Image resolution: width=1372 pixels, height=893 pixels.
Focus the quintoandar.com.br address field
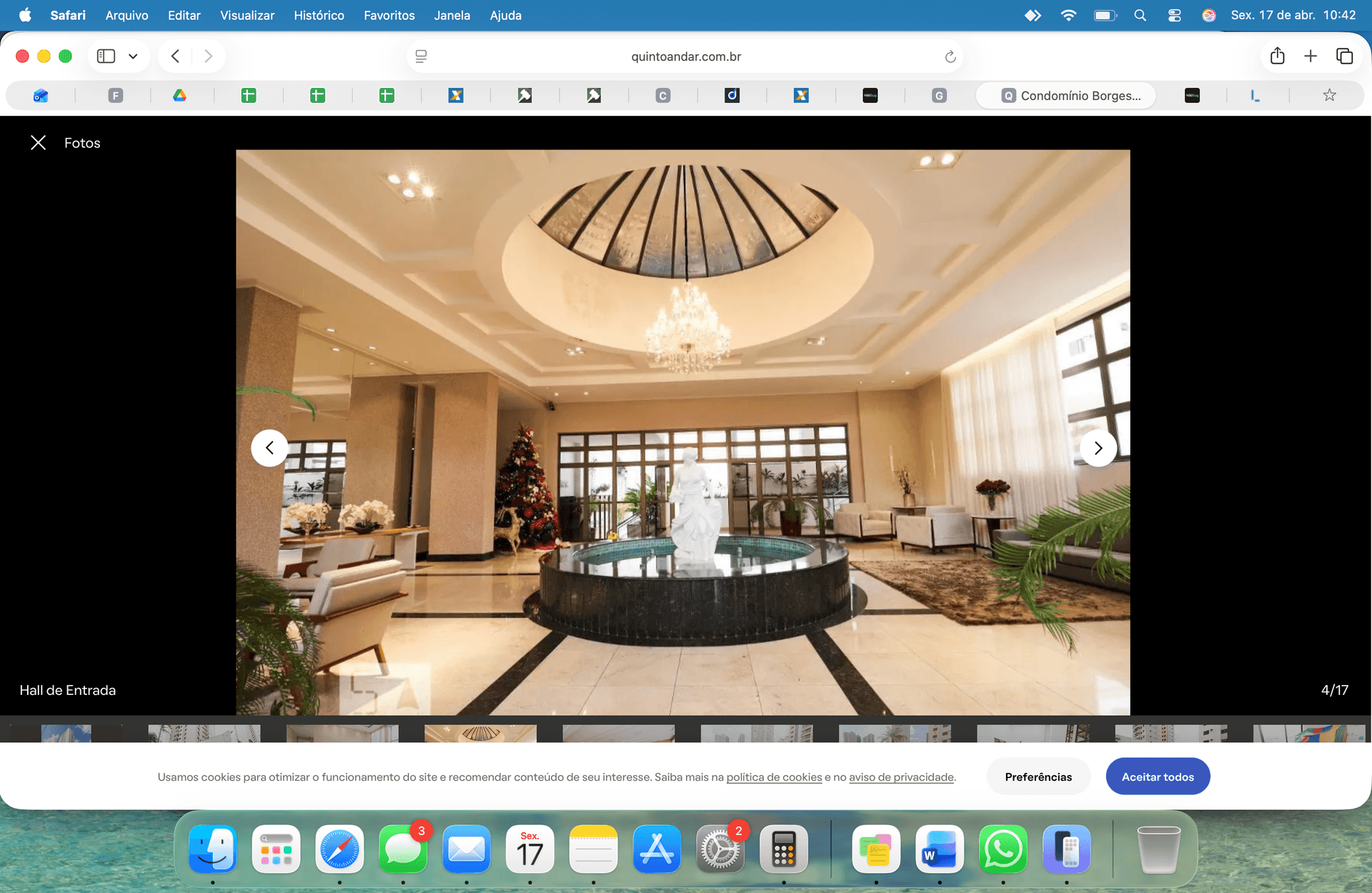tap(686, 56)
